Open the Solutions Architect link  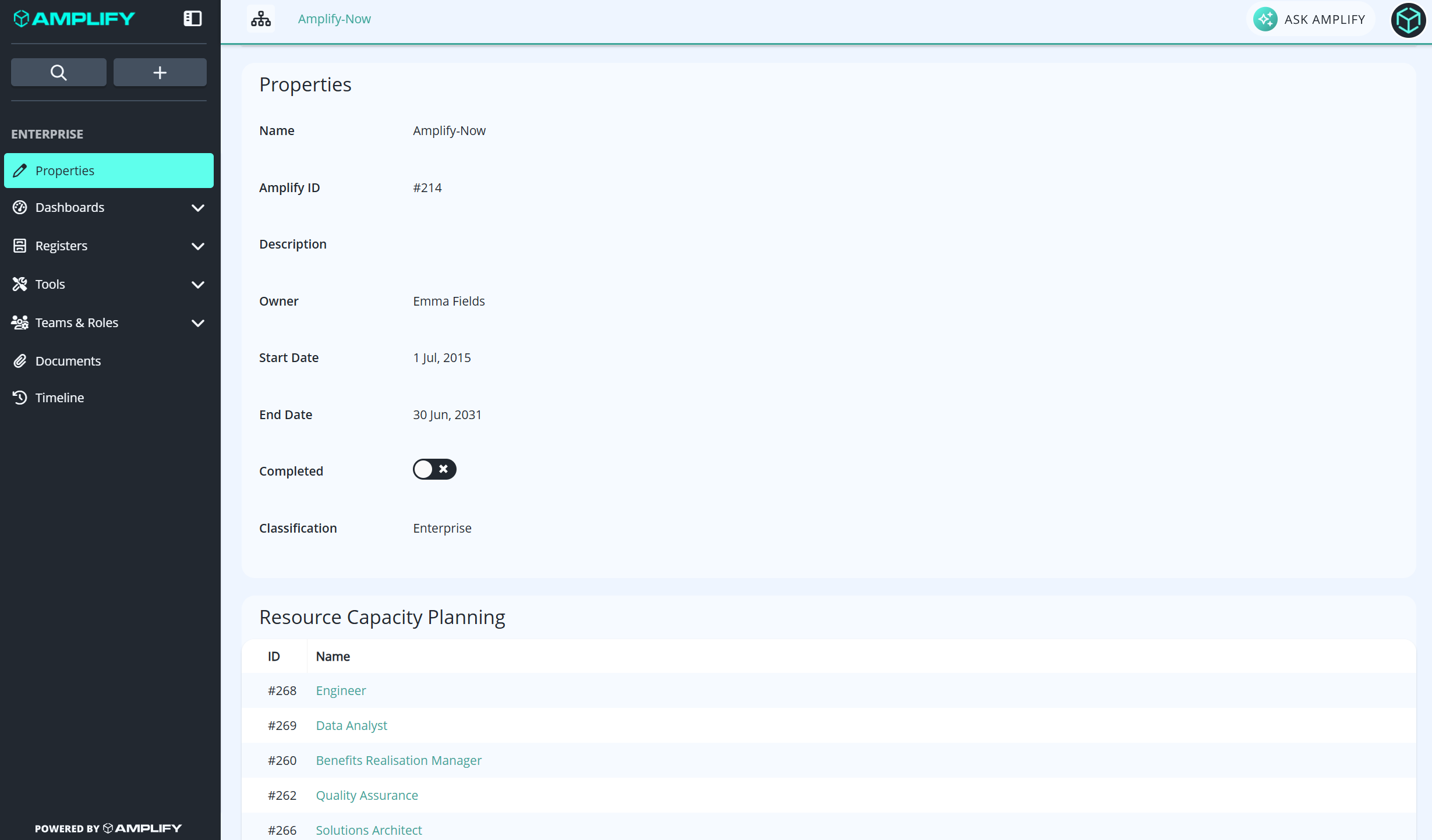pyautogui.click(x=369, y=830)
